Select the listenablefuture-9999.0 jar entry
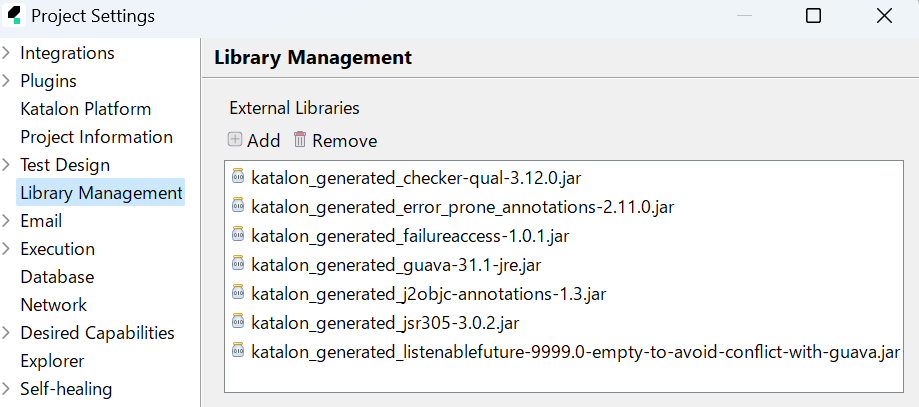 point(575,352)
